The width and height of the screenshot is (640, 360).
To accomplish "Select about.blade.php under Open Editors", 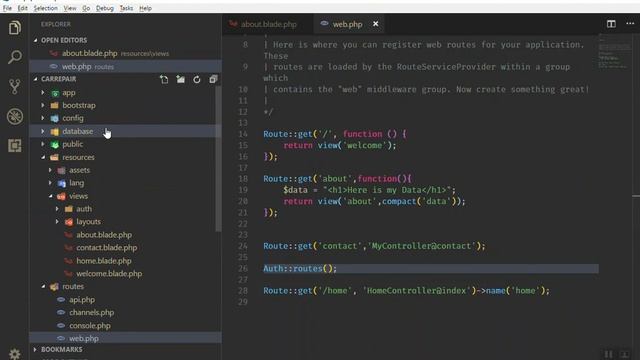I will [x=126, y=53].
